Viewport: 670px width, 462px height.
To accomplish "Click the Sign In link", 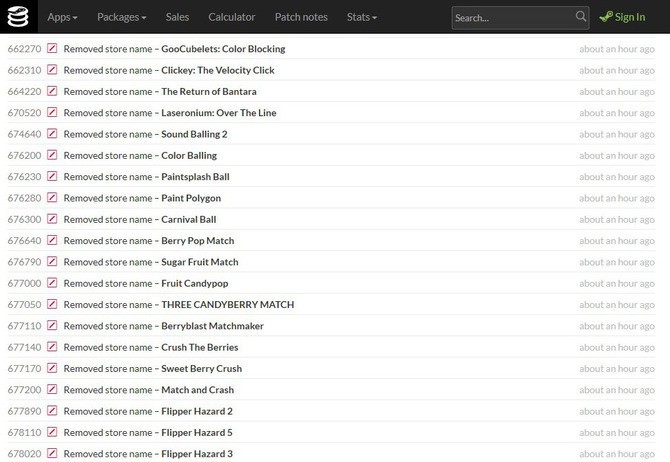I will pos(623,17).
